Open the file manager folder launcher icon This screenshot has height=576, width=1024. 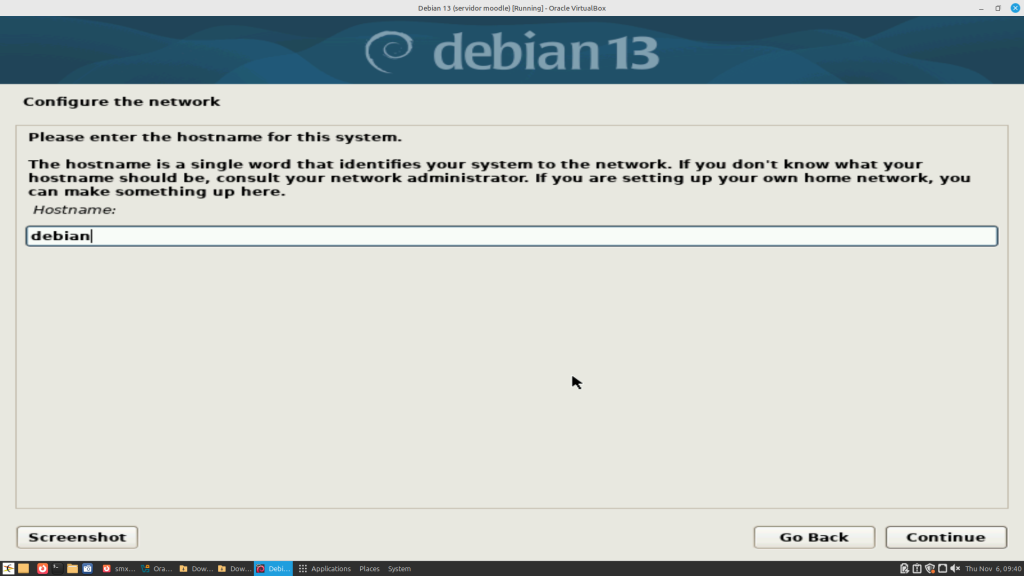(x=72, y=568)
